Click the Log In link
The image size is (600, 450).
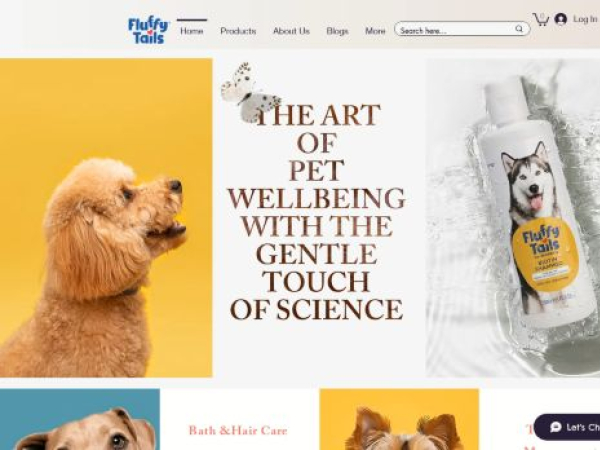point(585,19)
